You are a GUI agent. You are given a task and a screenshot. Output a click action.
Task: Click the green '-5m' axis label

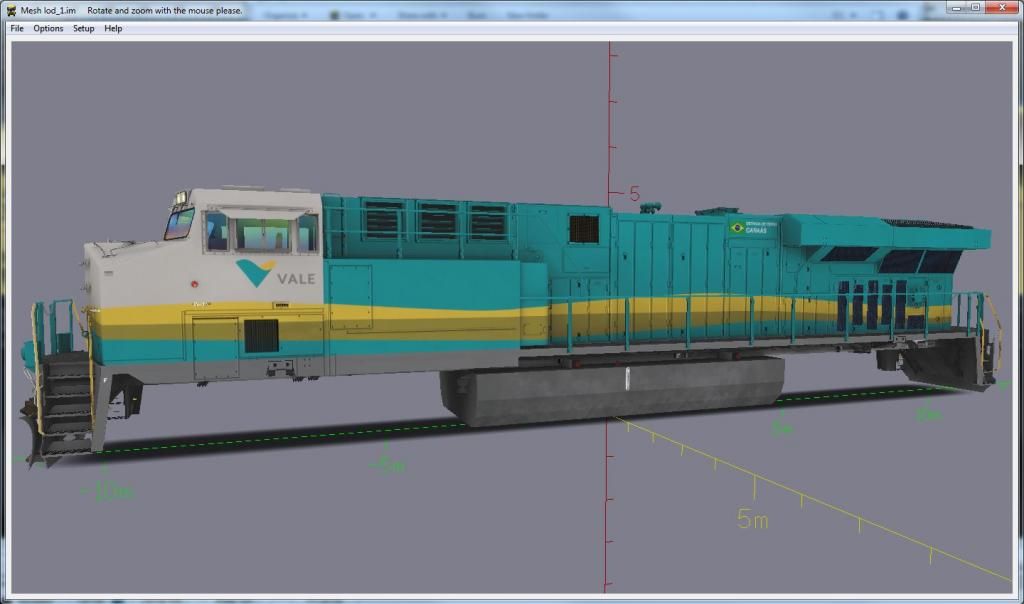[387, 466]
